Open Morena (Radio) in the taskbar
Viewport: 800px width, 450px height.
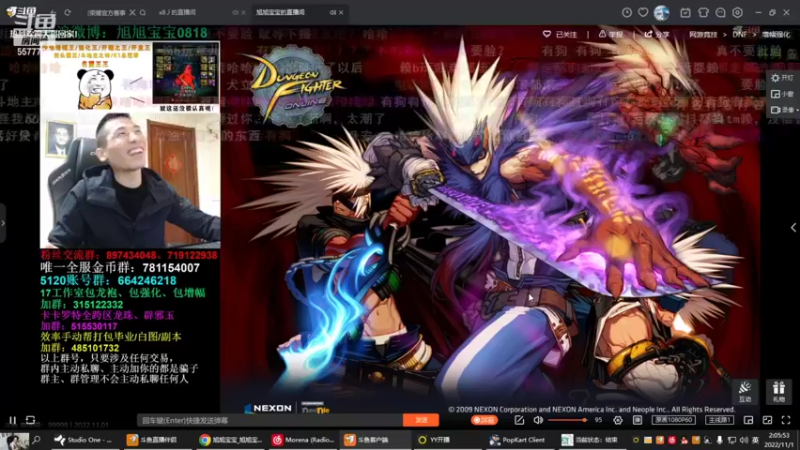pyautogui.click(x=304, y=440)
